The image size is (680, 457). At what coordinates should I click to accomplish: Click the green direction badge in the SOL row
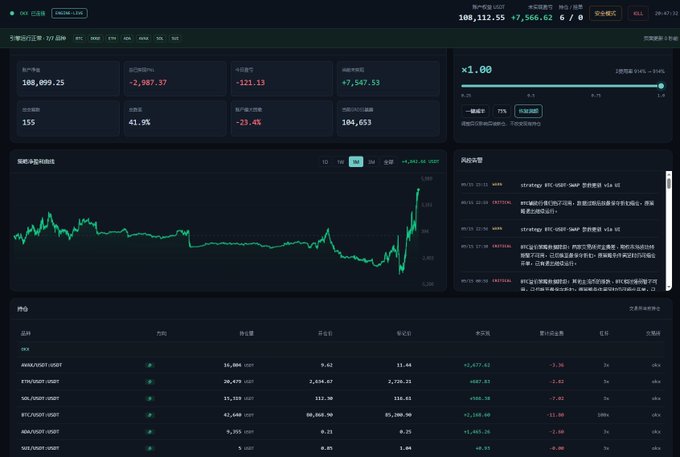point(150,398)
